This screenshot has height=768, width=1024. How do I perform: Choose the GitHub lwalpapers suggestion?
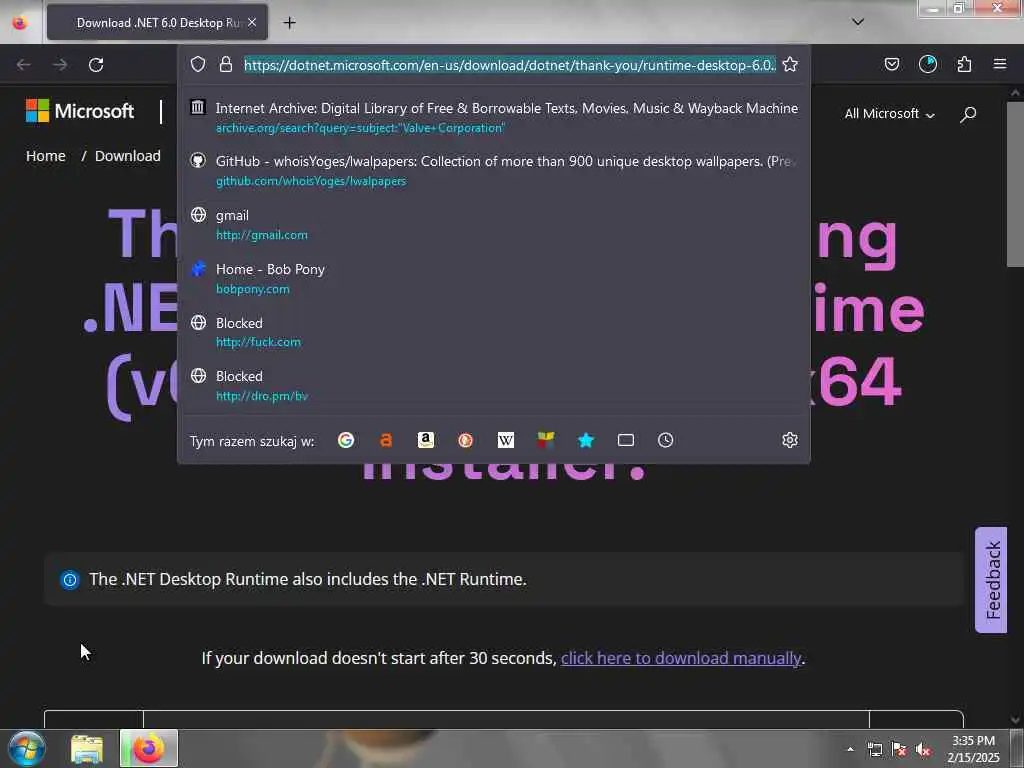(x=494, y=170)
